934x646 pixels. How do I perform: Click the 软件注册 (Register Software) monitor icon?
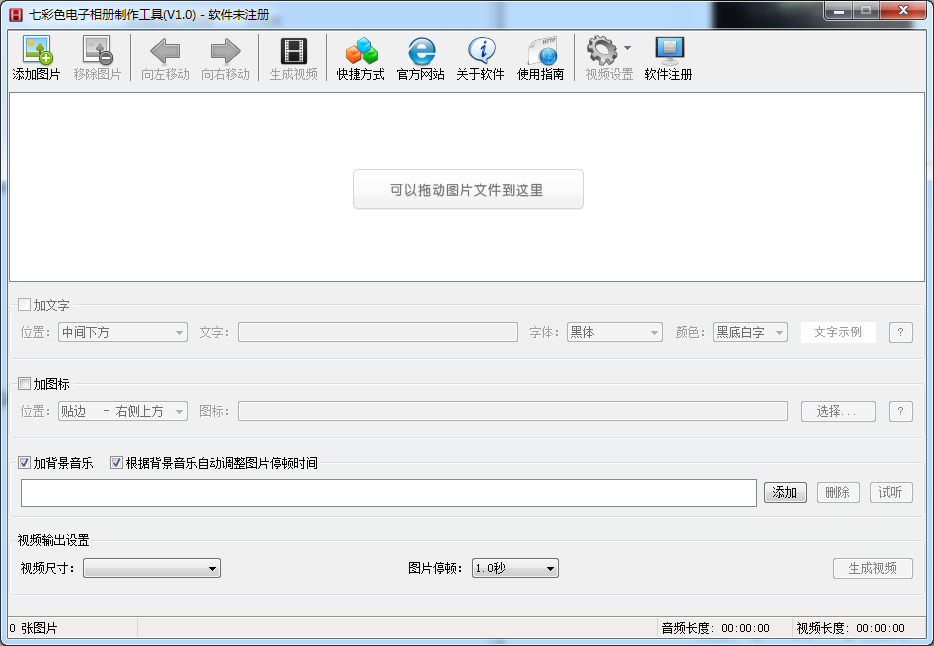(x=668, y=52)
